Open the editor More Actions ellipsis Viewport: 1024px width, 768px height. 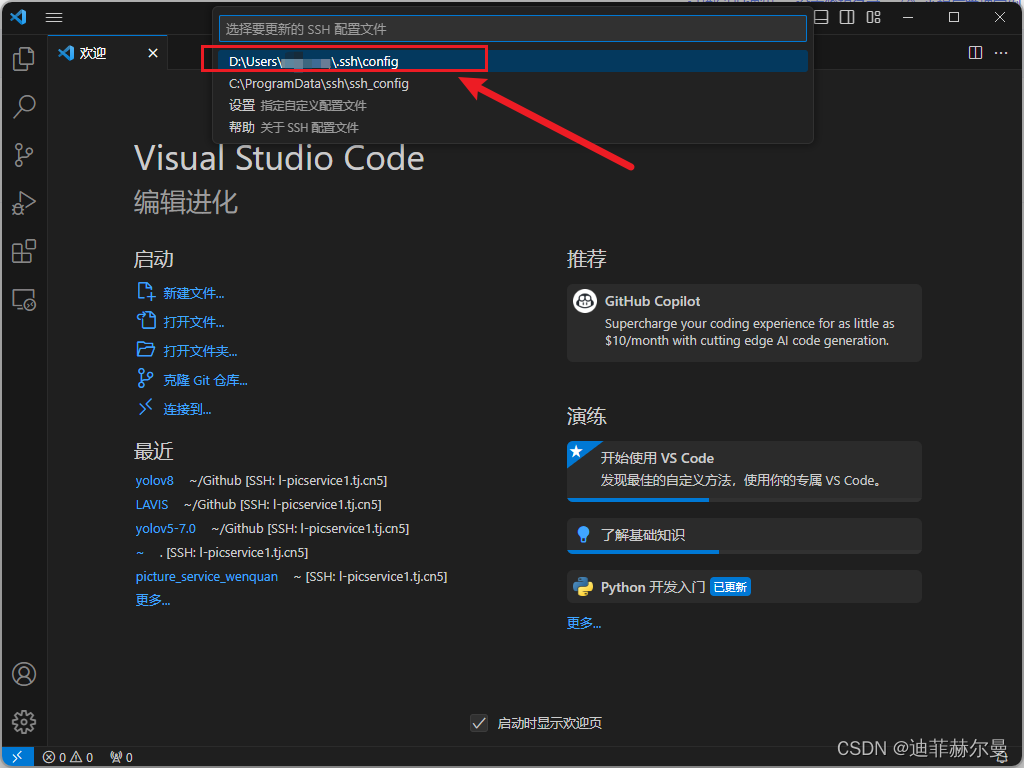point(1001,53)
